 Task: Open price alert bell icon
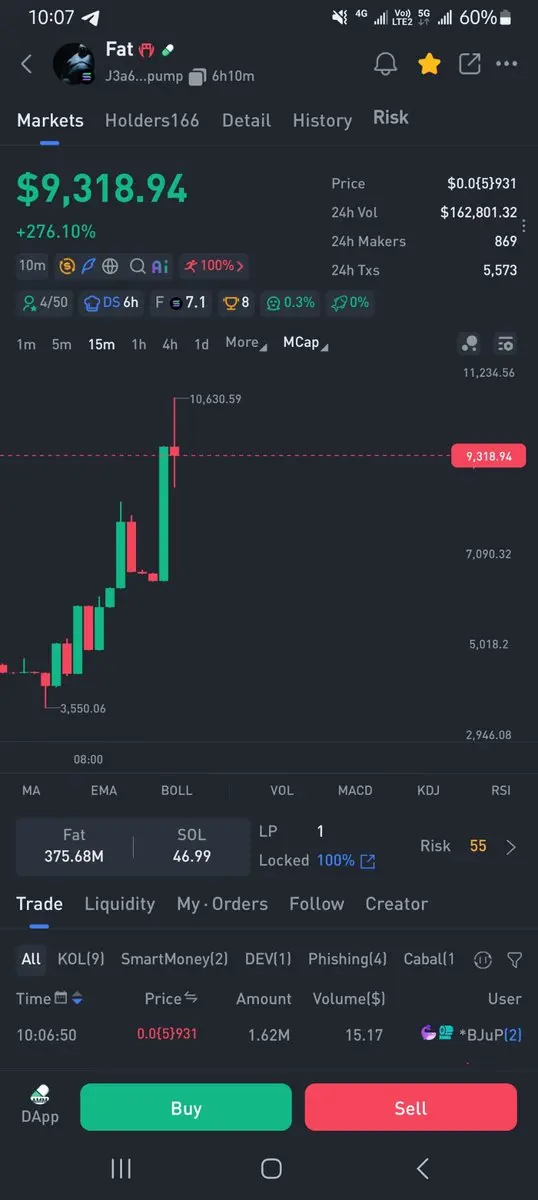[385, 64]
